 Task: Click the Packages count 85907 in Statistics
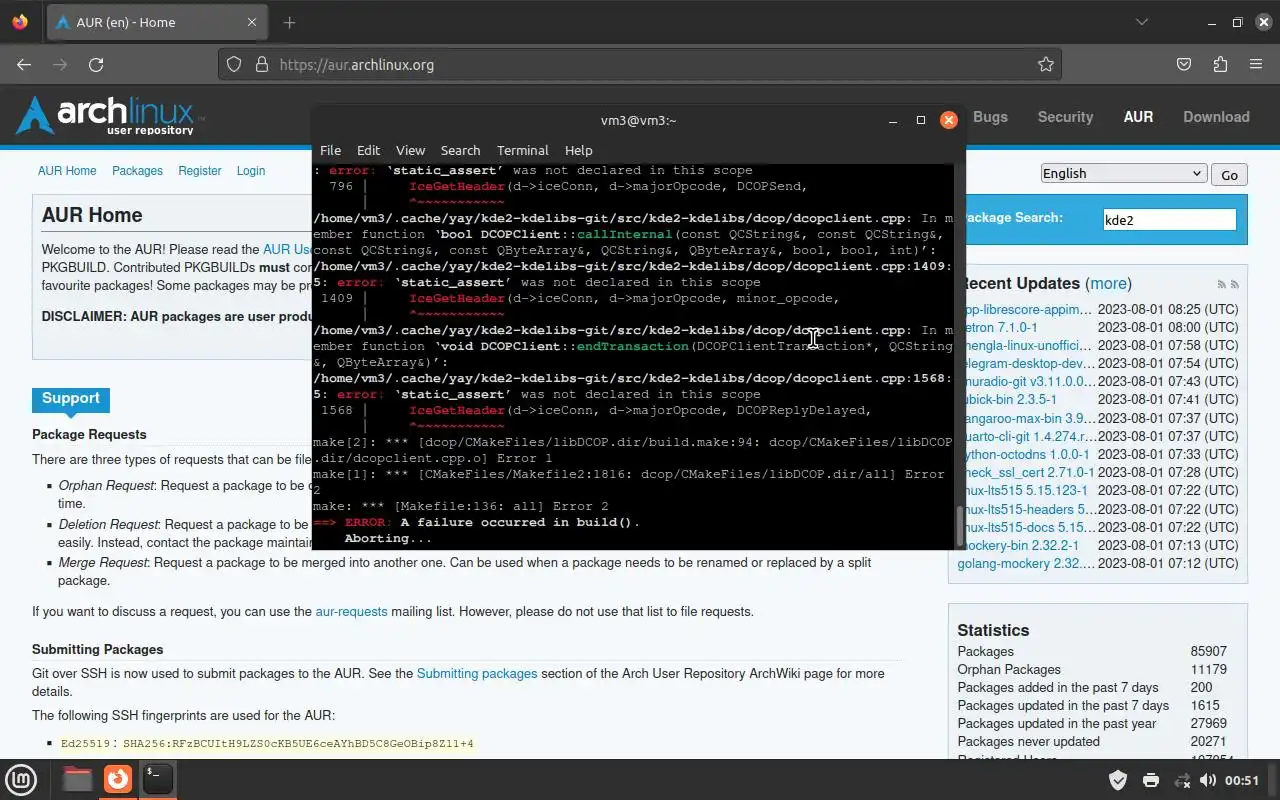click(x=1208, y=651)
